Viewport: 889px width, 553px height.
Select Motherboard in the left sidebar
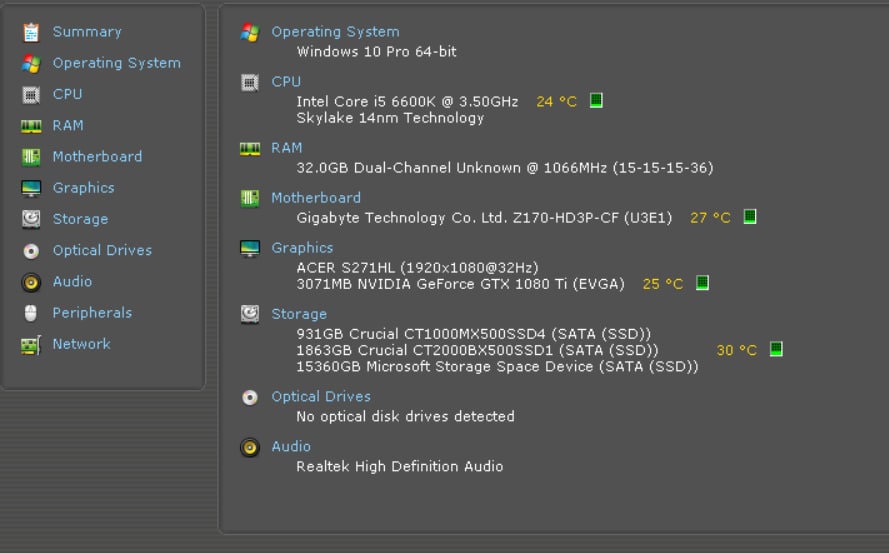pos(97,157)
